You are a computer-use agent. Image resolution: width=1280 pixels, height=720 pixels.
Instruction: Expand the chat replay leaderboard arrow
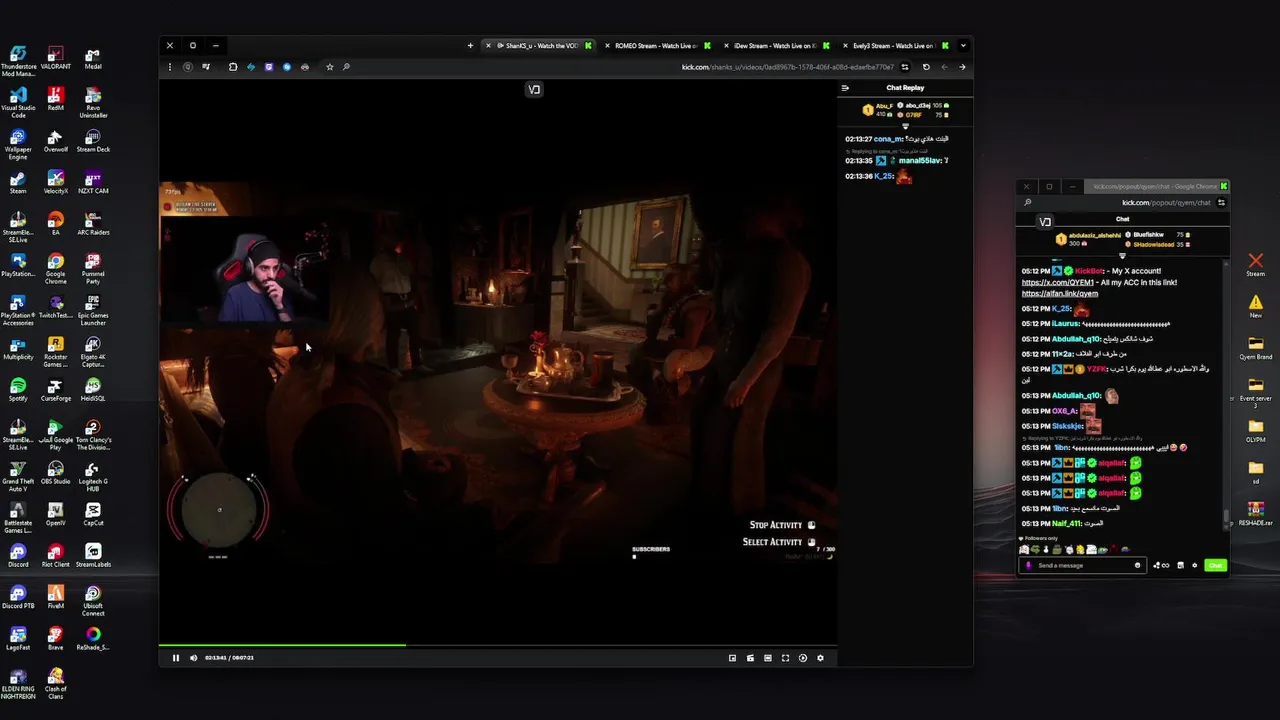[x=906, y=126]
